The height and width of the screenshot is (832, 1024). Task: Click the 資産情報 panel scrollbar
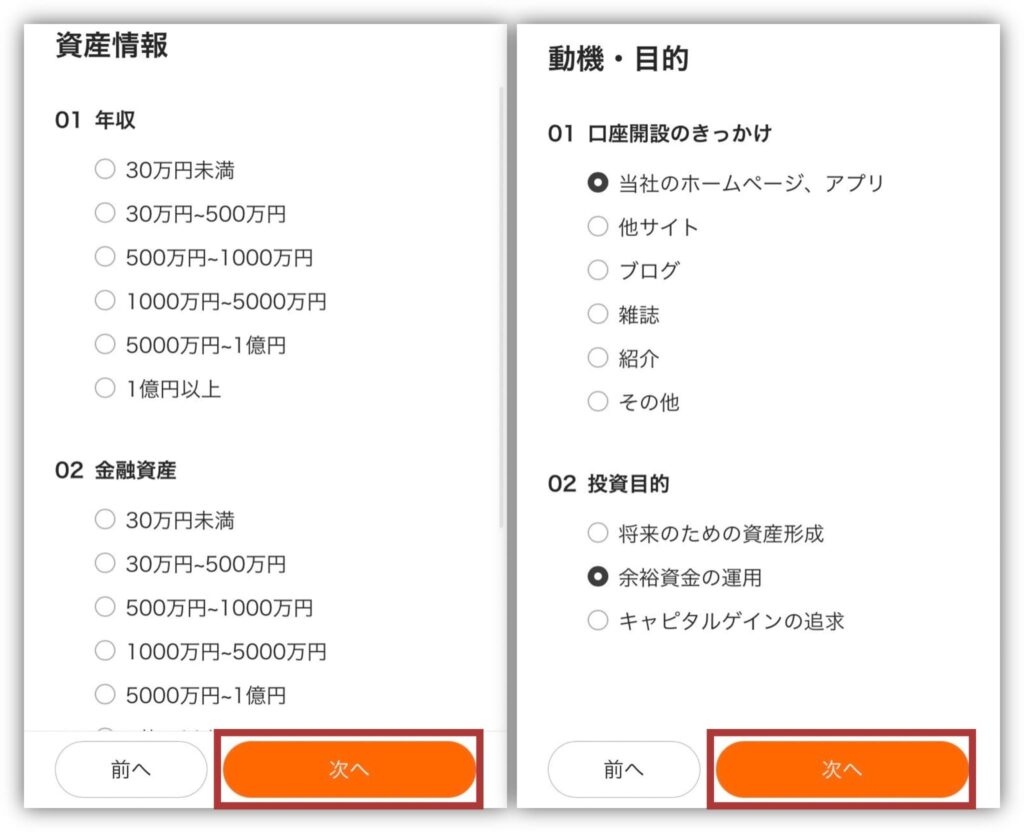(500, 300)
